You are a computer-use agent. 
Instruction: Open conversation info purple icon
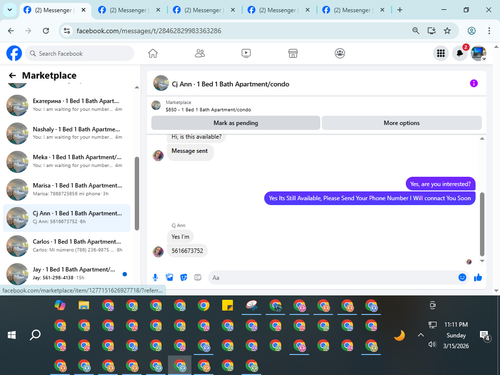(x=474, y=83)
